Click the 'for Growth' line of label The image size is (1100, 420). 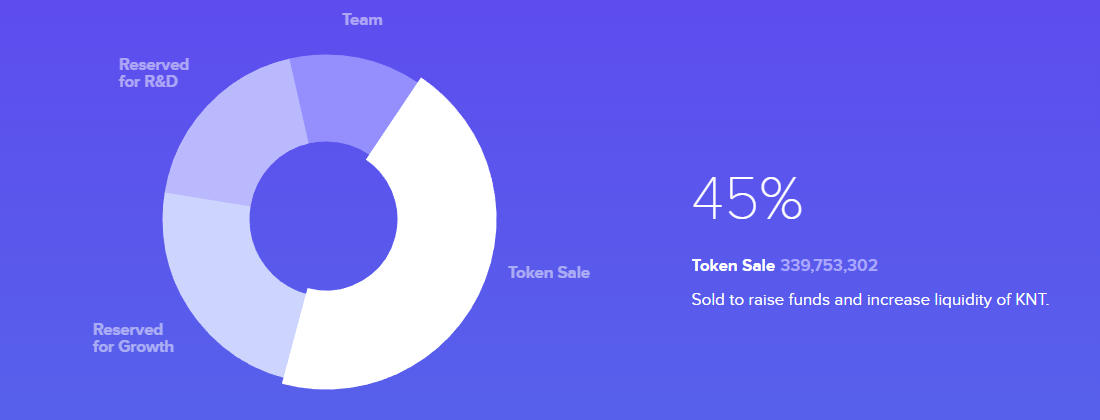[x=133, y=346]
